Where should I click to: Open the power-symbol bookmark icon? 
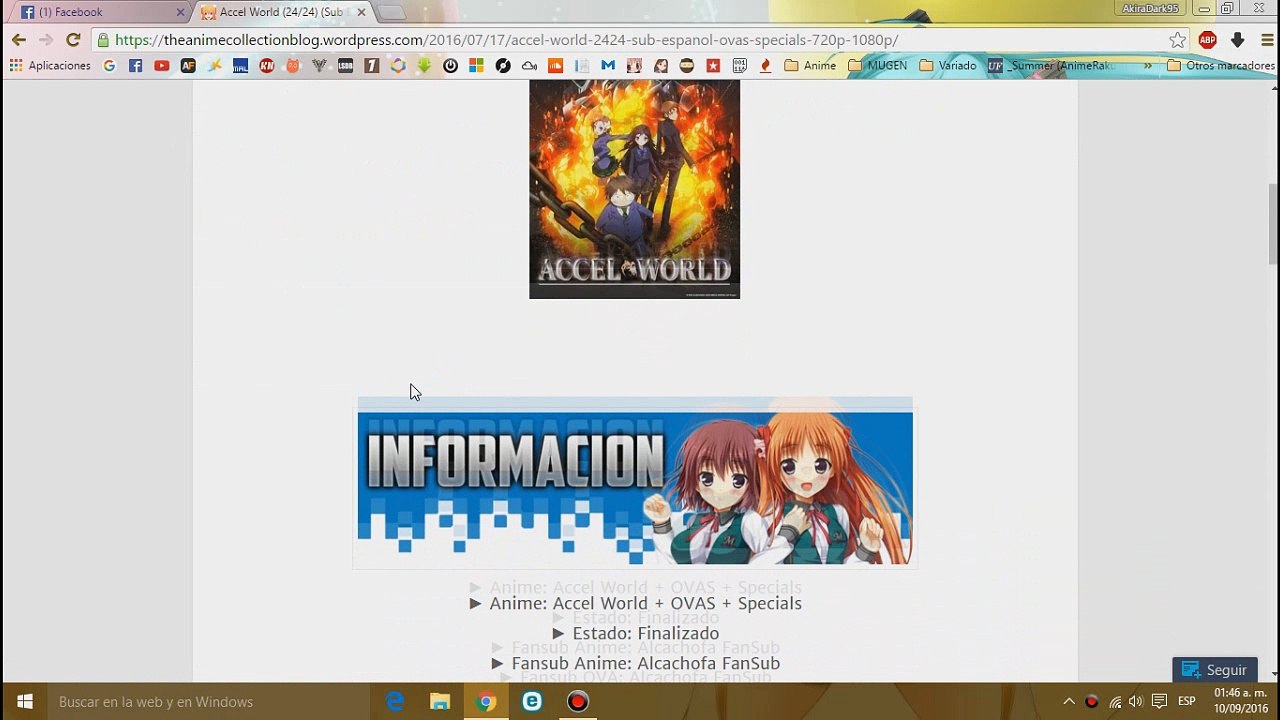(450, 66)
